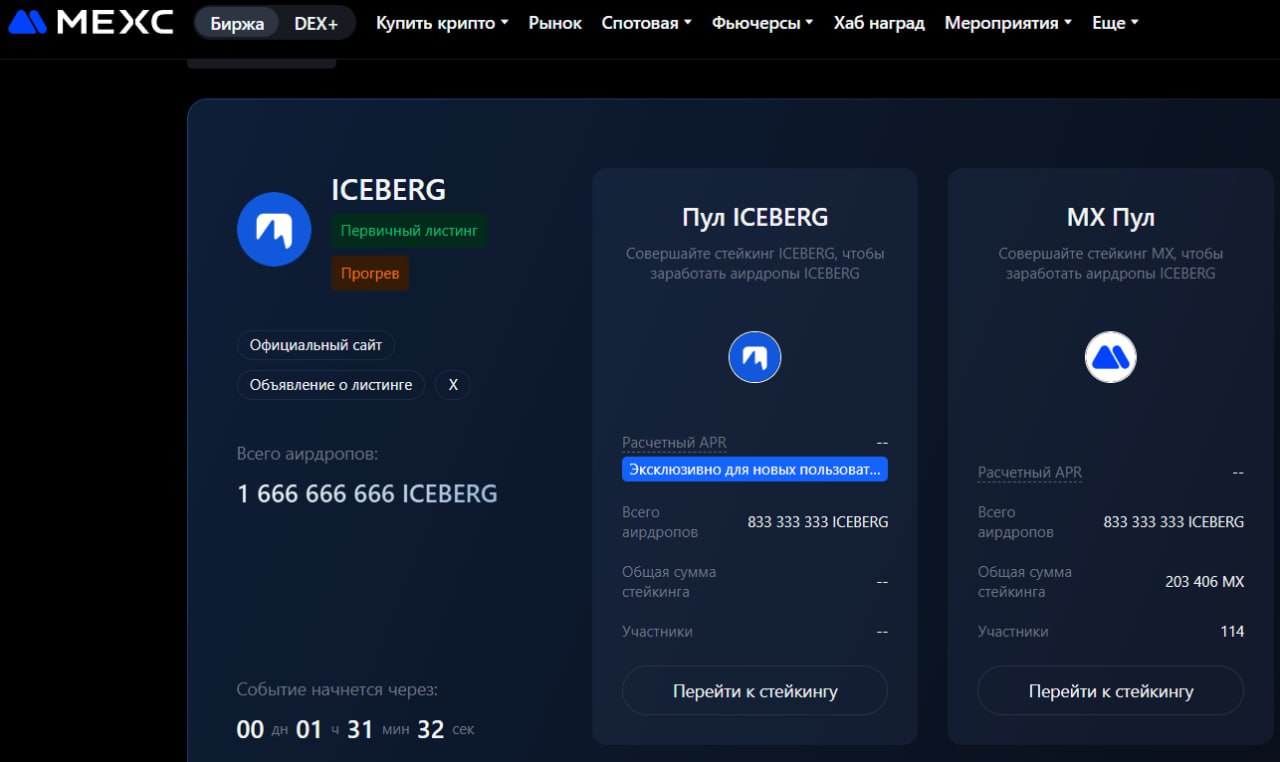The height and width of the screenshot is (762, 1280).
Task: Click 833 333 333 ICEBERG in Пул ICEBERG card
Action: [x=818, y=521]
